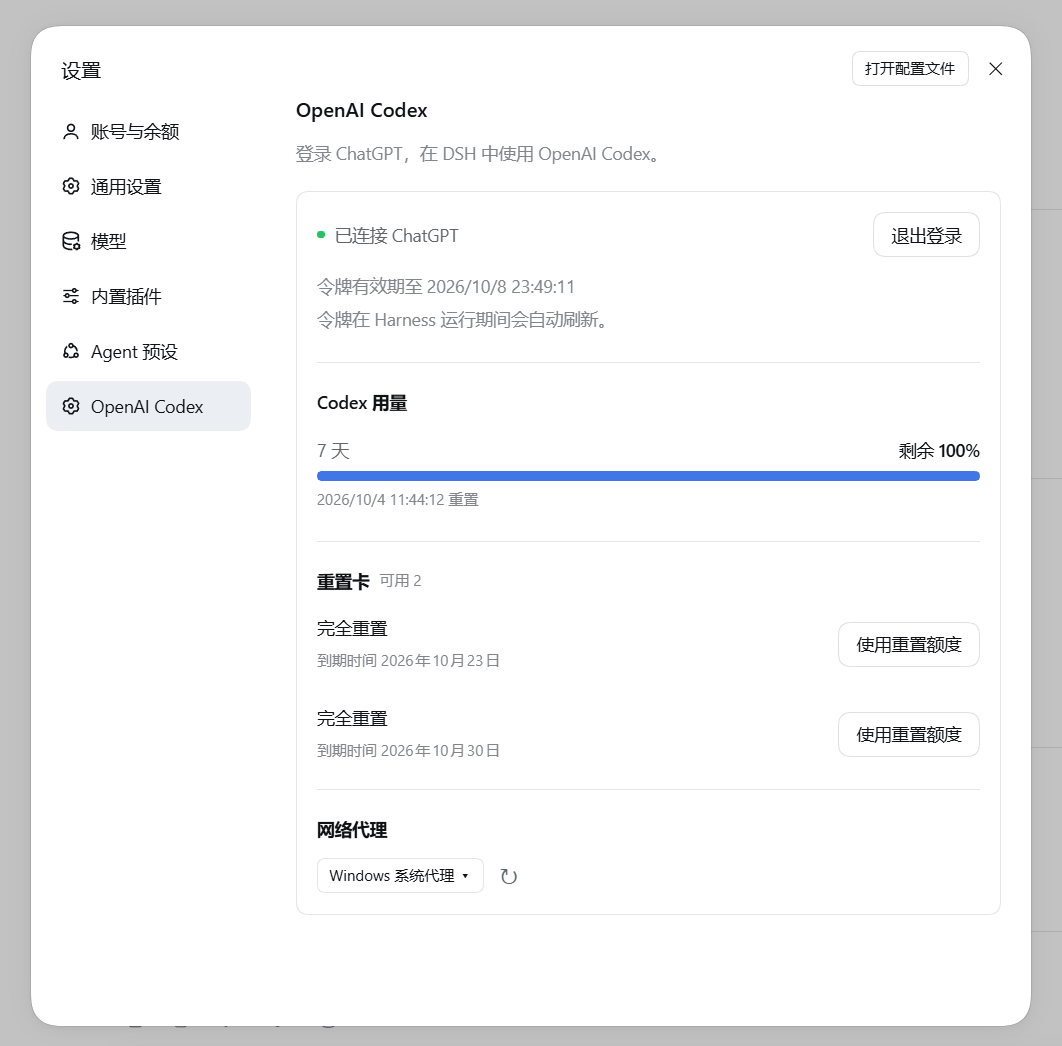Viewport: 1062px width, 1046px height.
Task: Click the icon beside Agent 预设
Action: (70, 352)
